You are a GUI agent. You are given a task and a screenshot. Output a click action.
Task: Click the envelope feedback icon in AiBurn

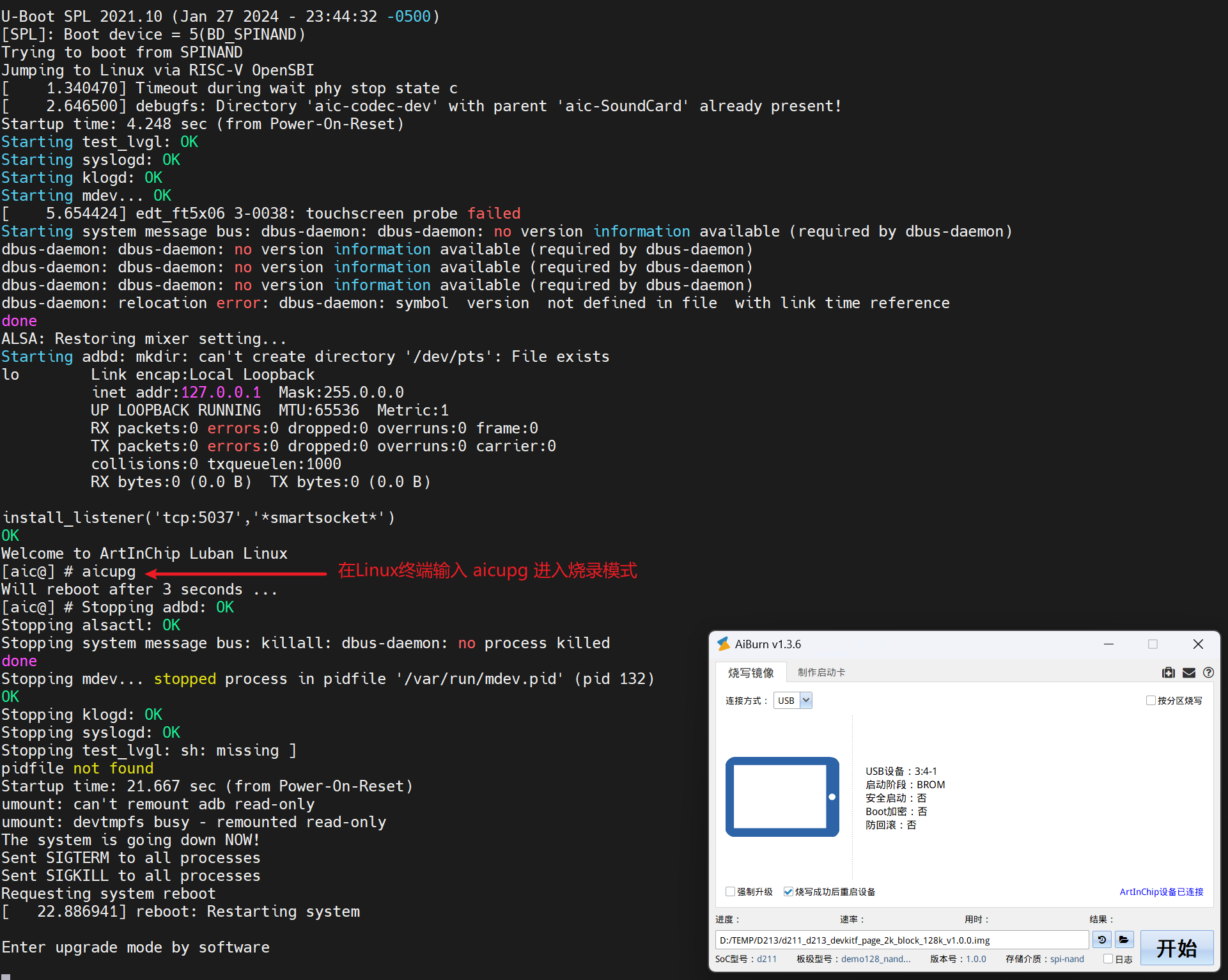click(1188, 673)
